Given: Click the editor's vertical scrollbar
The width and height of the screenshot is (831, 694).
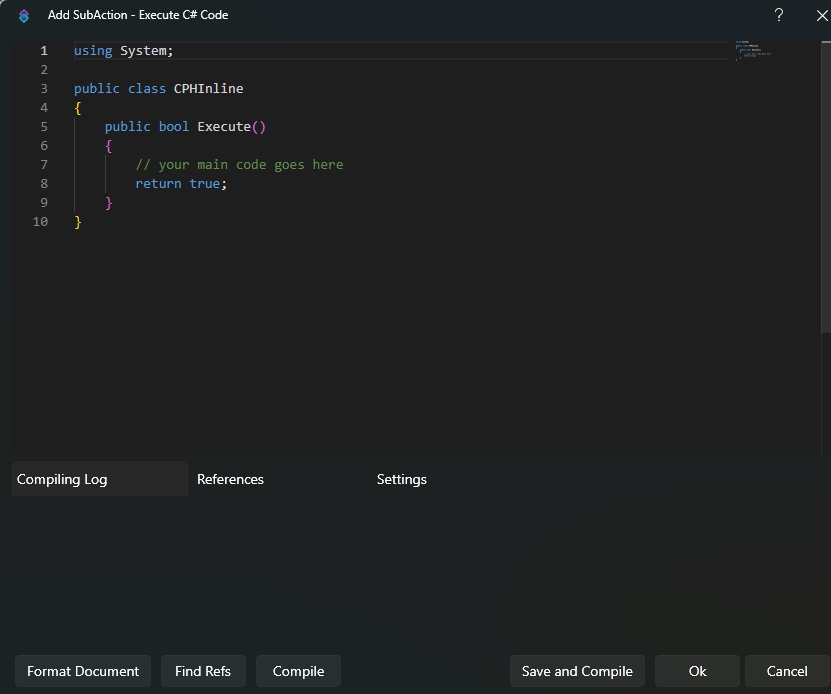Looking at the screenshot, I should (x=825, y=190).
